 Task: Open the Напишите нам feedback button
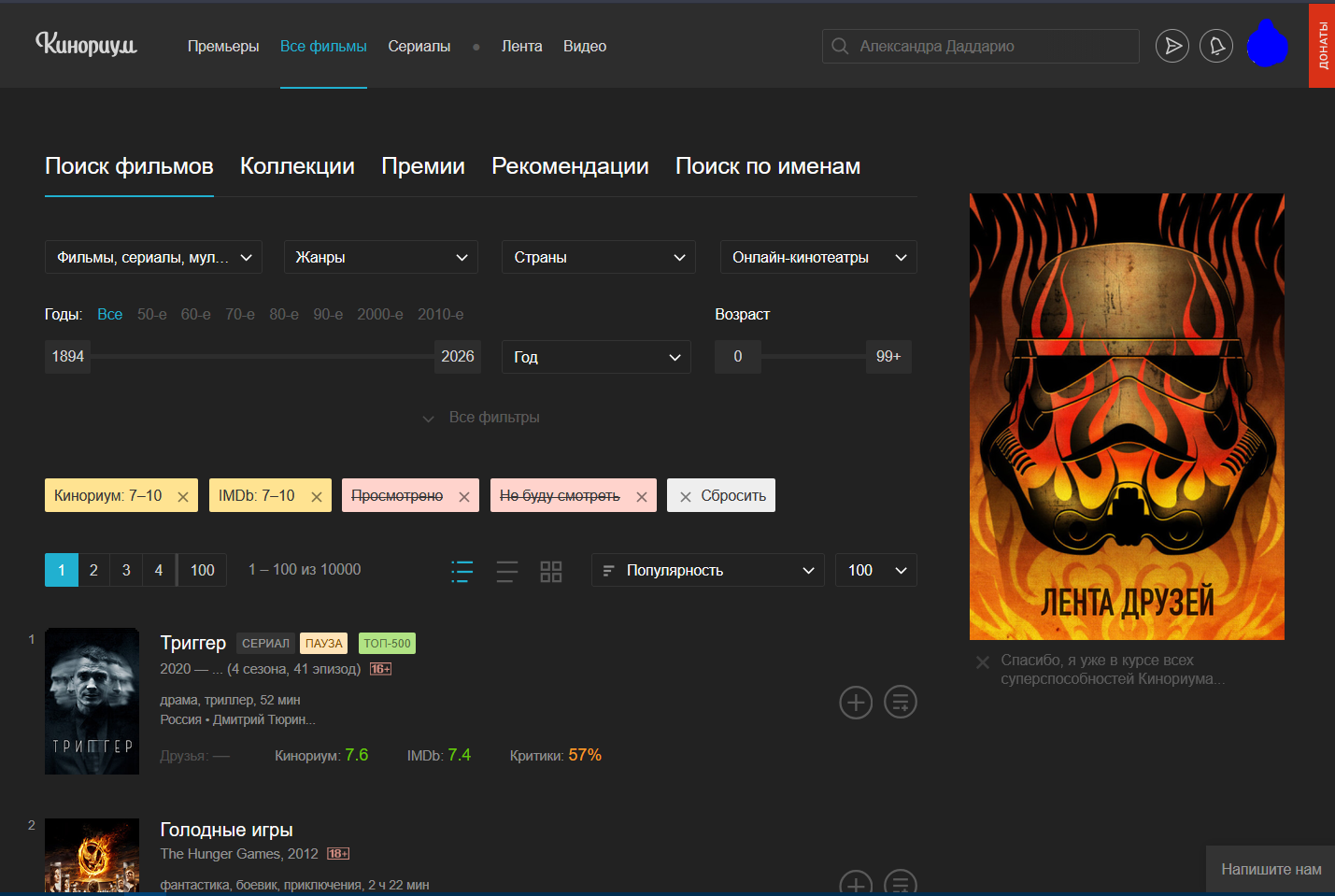[x=1271, y=870]
